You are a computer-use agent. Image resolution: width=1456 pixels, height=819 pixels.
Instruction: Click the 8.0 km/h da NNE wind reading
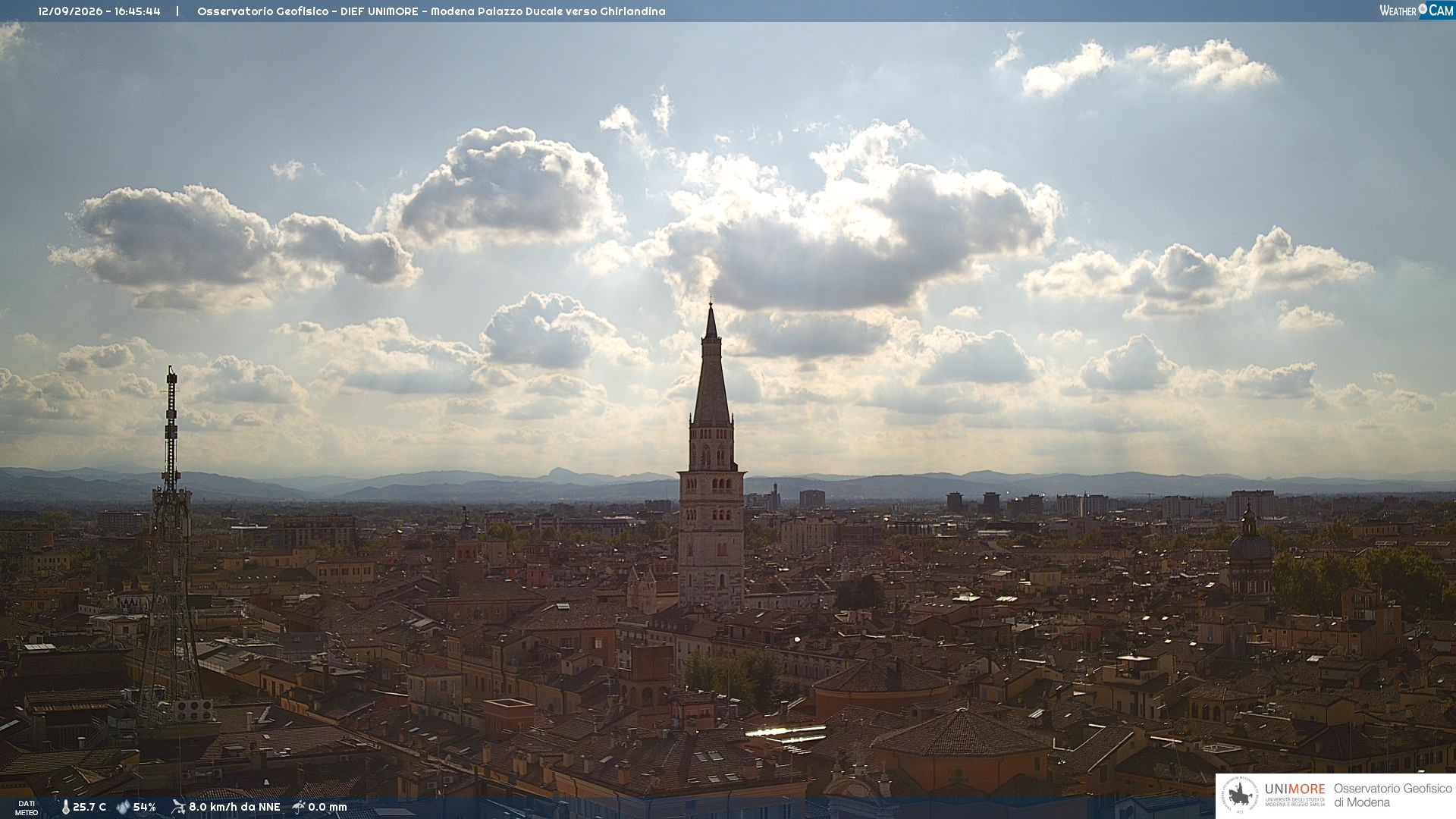[x=234, y=807]
